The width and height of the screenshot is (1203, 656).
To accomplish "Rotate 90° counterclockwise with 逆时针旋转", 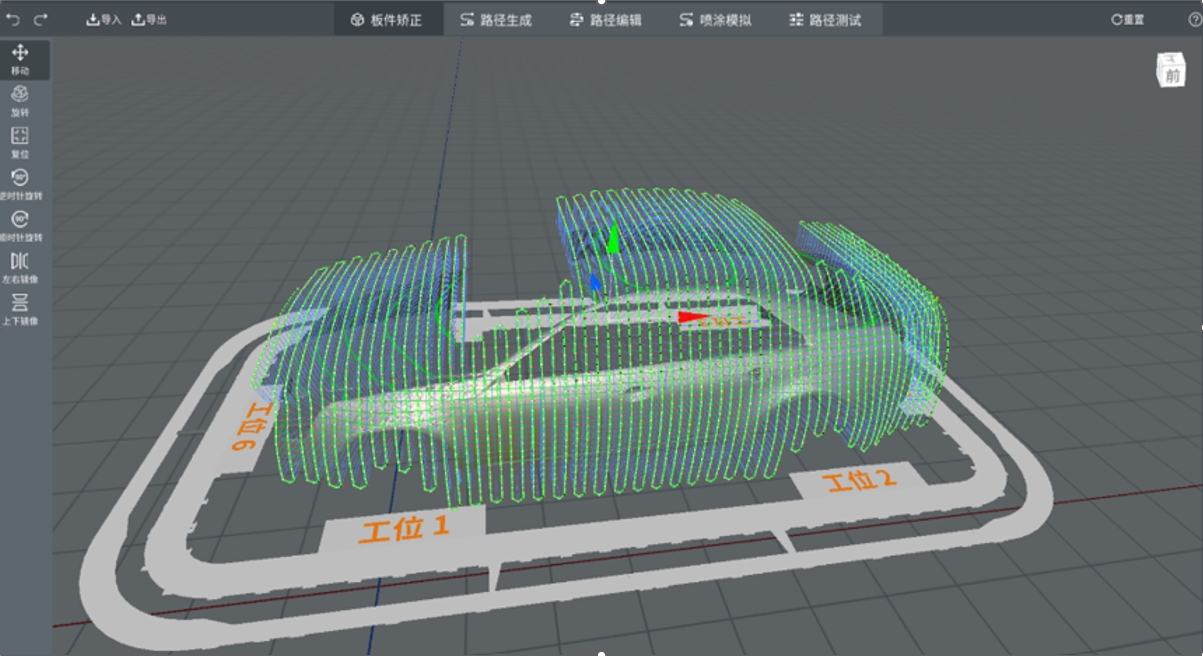I will coord(20,185).
